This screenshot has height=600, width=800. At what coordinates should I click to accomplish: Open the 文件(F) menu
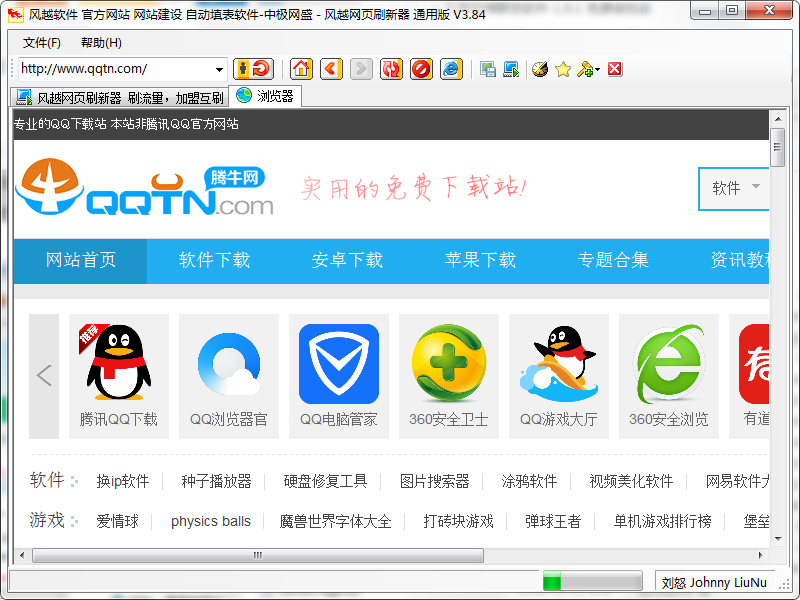[x=42, y=43]
